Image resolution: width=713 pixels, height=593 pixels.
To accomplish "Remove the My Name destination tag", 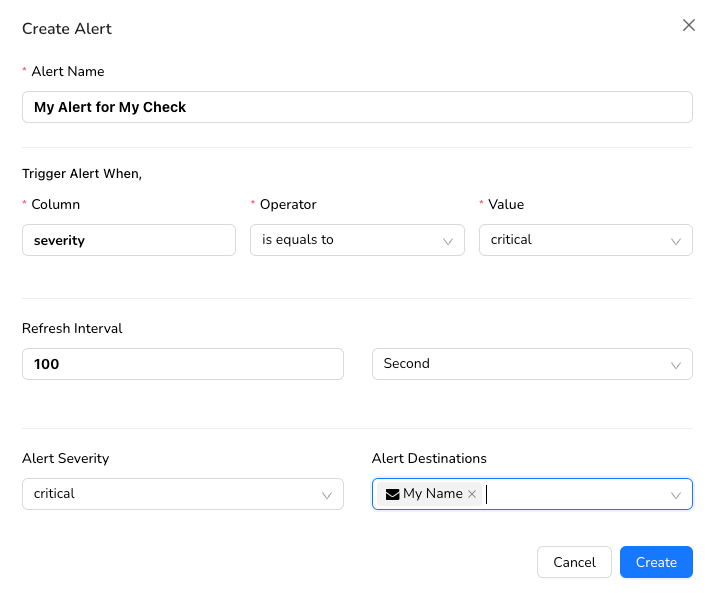I will (x=472, y=494).
